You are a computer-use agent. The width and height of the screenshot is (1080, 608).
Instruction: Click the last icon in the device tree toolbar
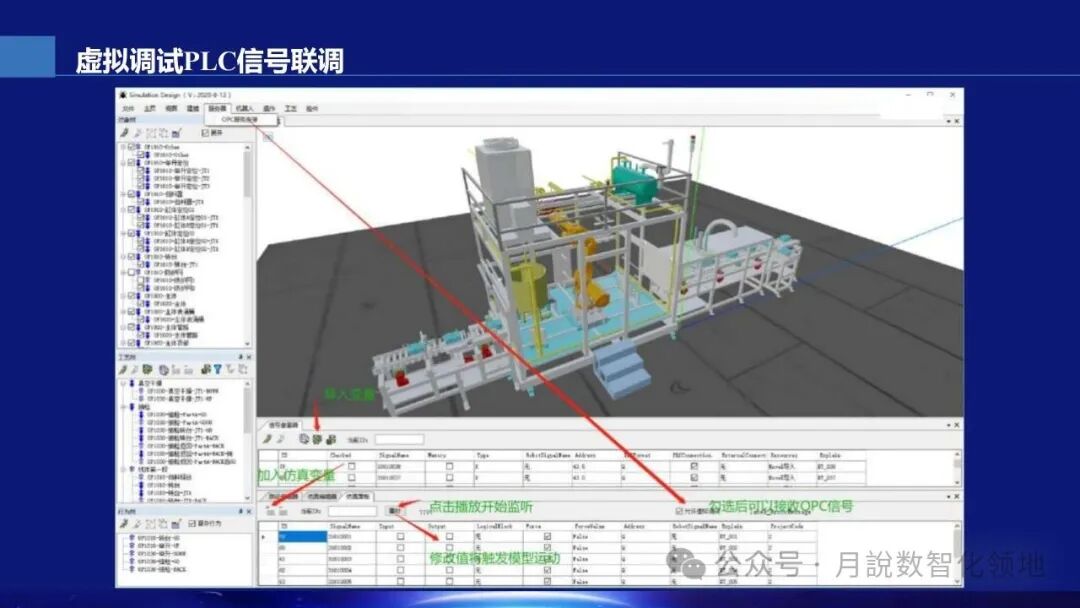[x=176, y=133]
